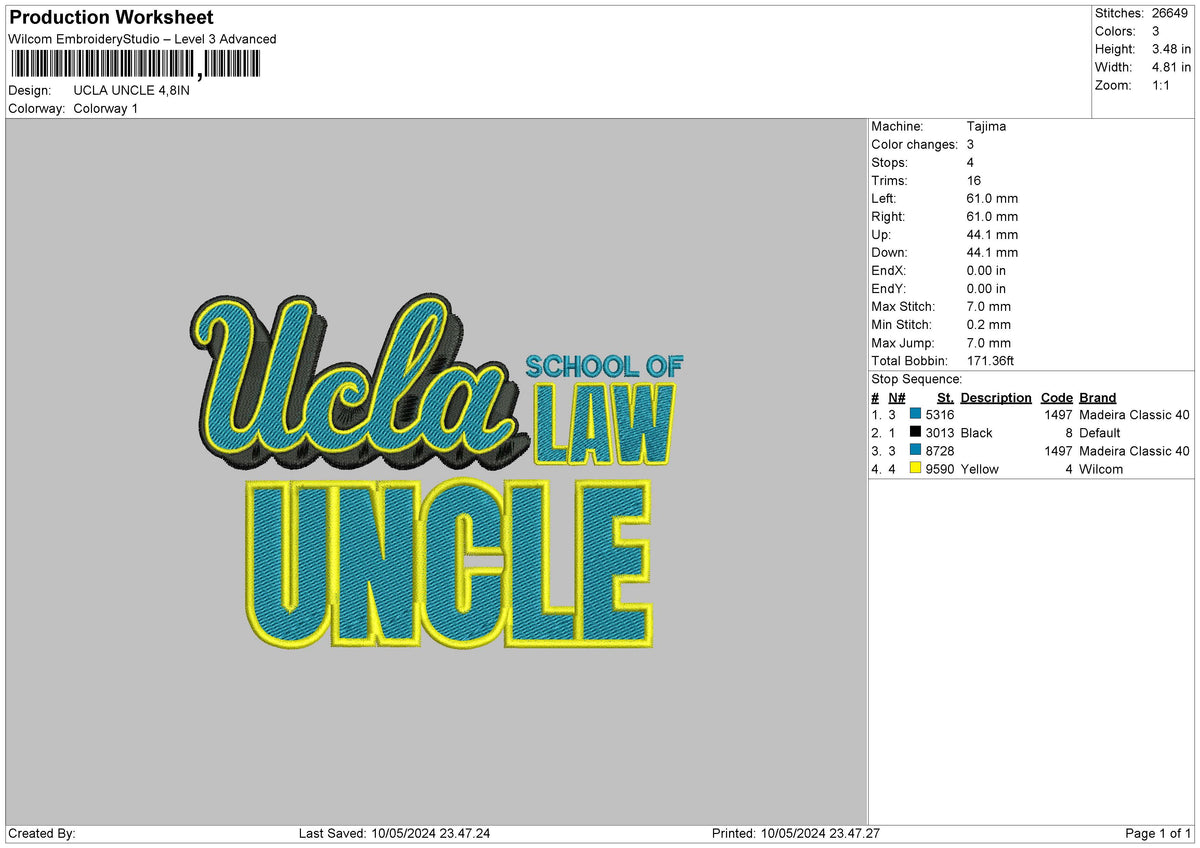1200x848 pixels.
Task: Select the Colorway 1 value
Action: click(x=106, y=108)
